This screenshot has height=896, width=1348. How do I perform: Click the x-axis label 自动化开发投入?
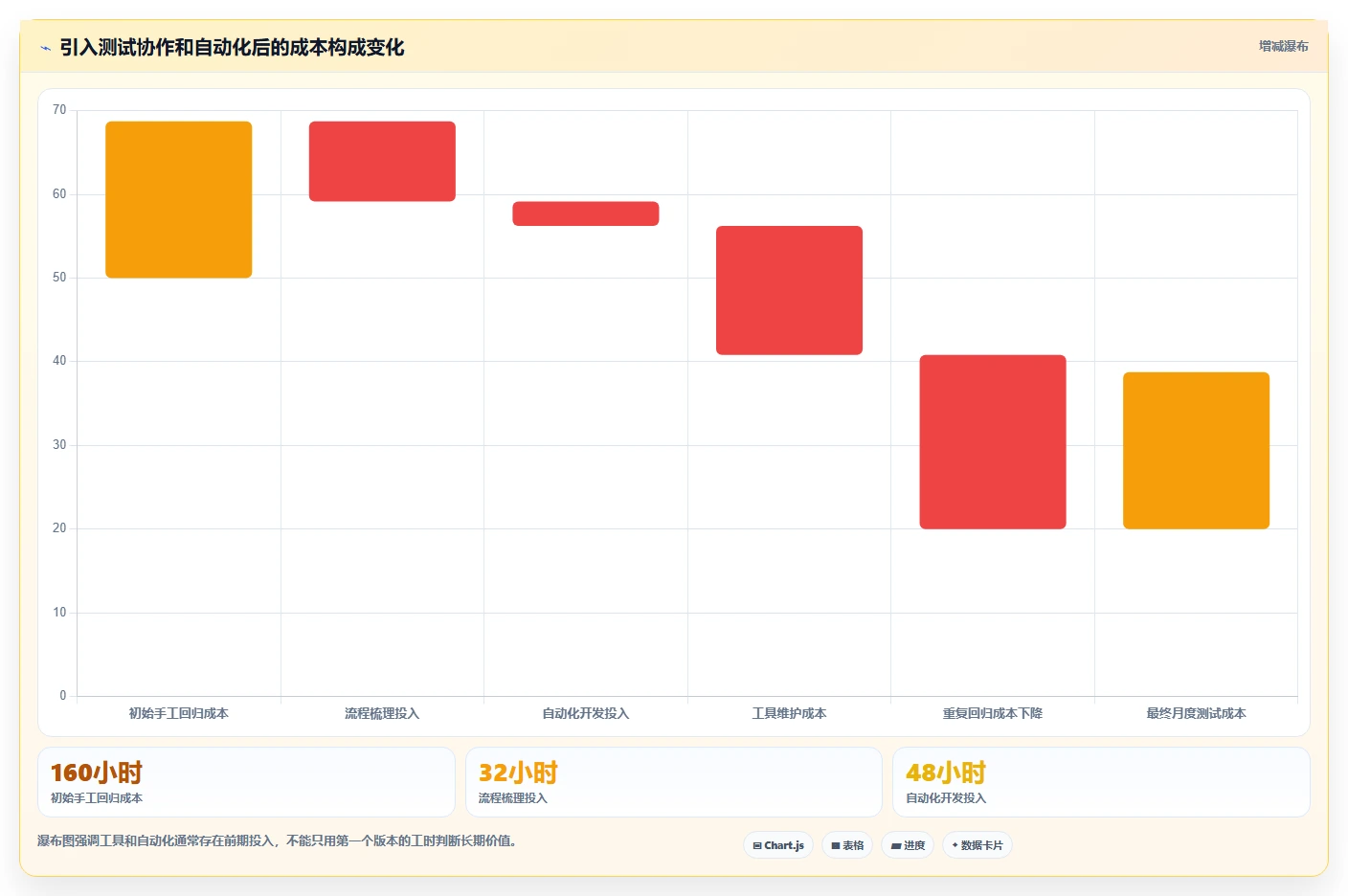[586, 713]
